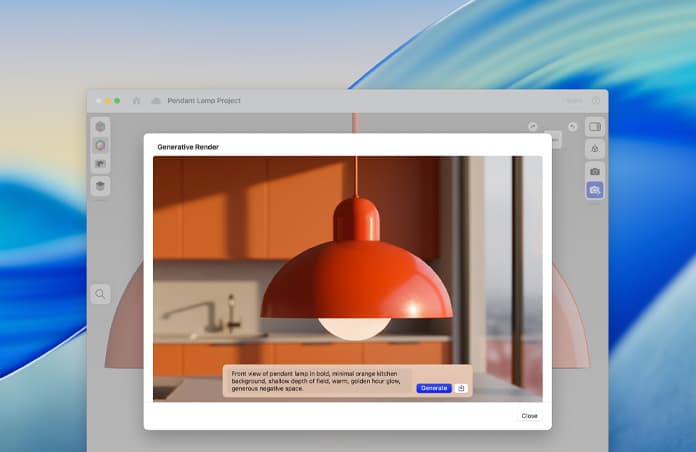The width and height of the screenshot is (696, 452).
Task: Click the expand arrow icon near undo
Action: pyautogui.click(x=534, y=127)
